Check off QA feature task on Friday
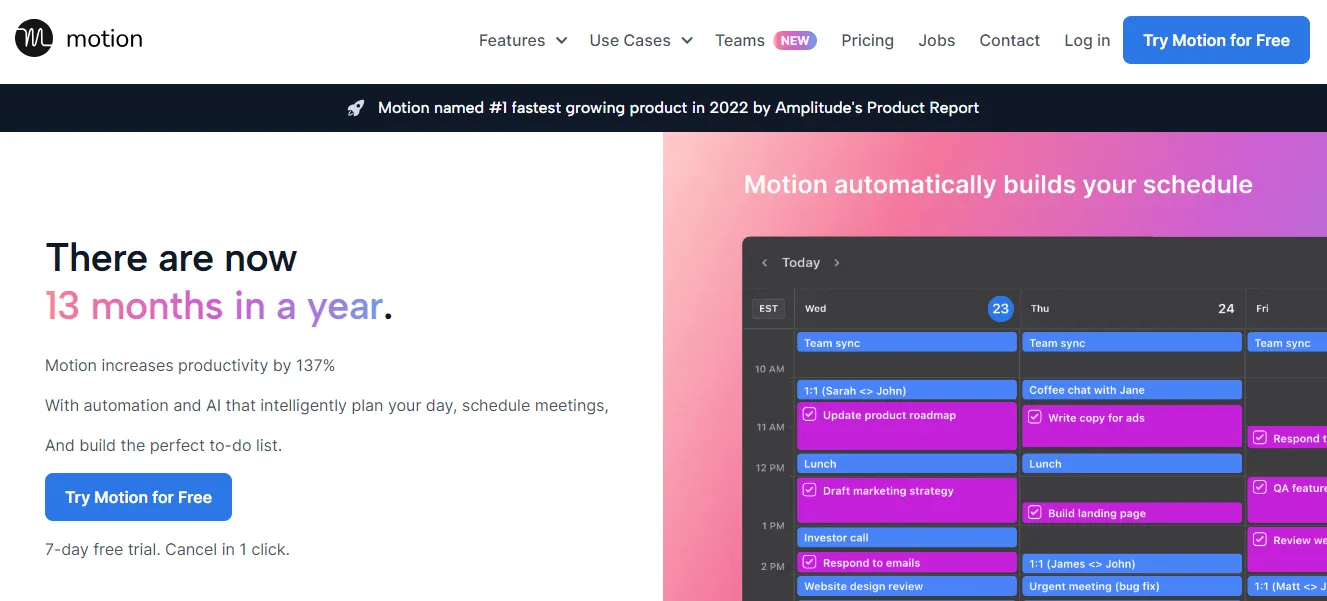Image resolution: width=1327 pixels, height=601 pixels. click(1260, 488)
